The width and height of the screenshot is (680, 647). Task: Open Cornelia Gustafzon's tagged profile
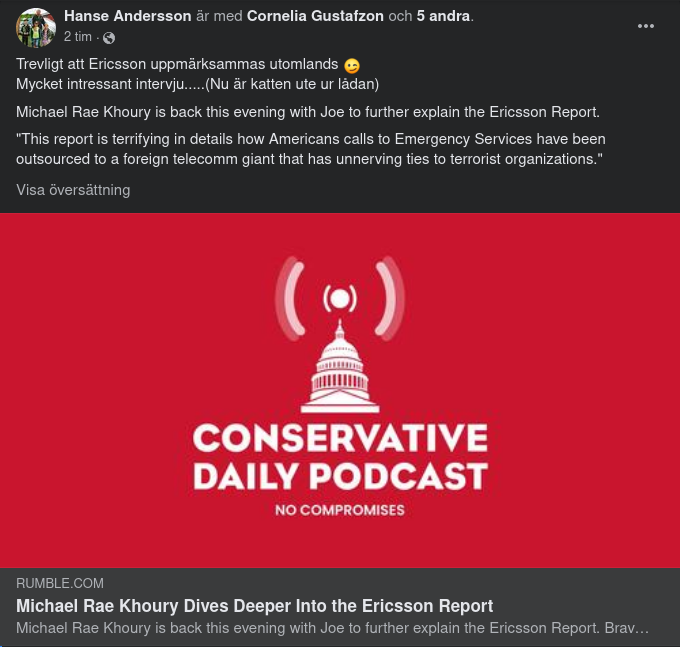(315, 16)
